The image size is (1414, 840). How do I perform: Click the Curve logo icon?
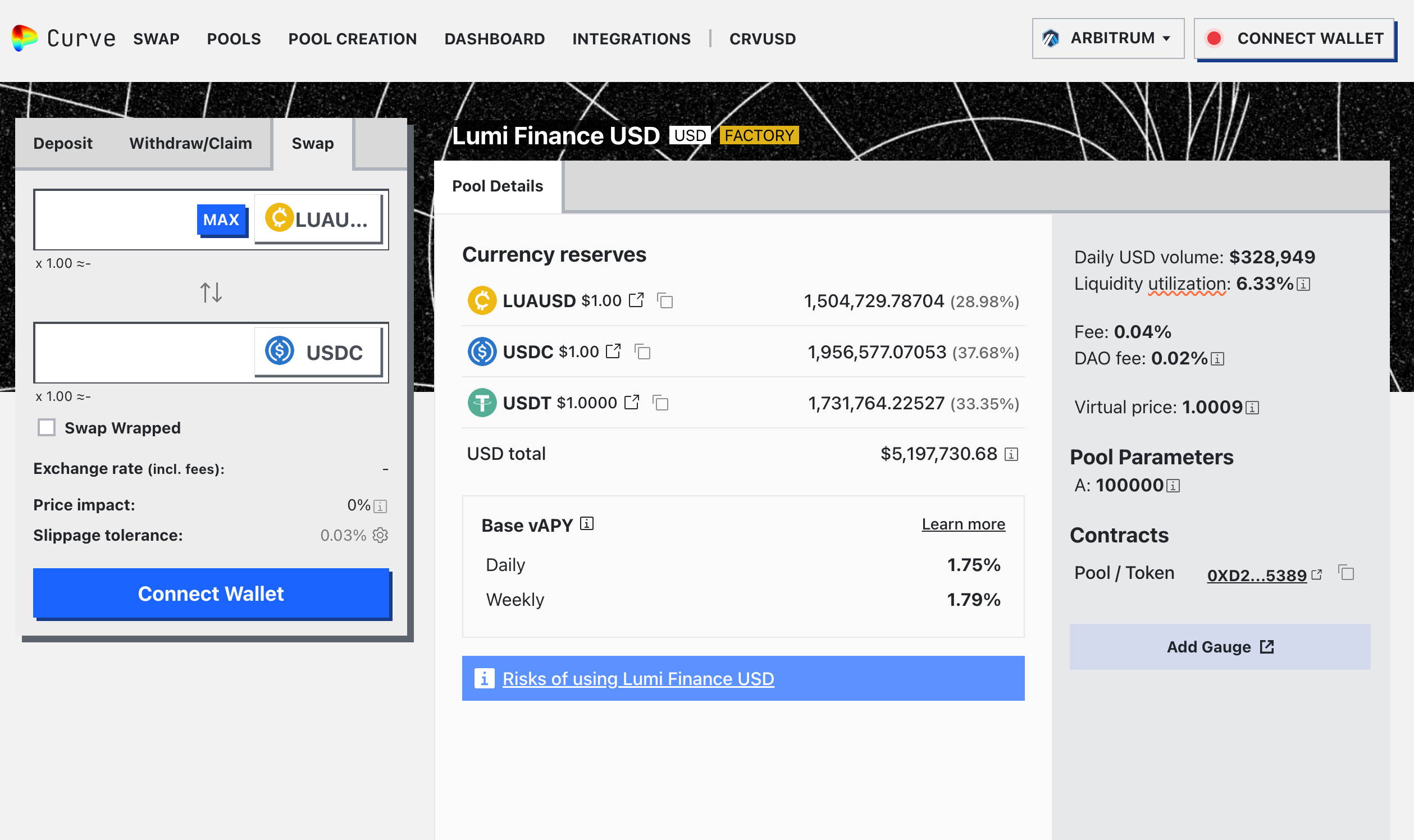[x=24, y=38]
